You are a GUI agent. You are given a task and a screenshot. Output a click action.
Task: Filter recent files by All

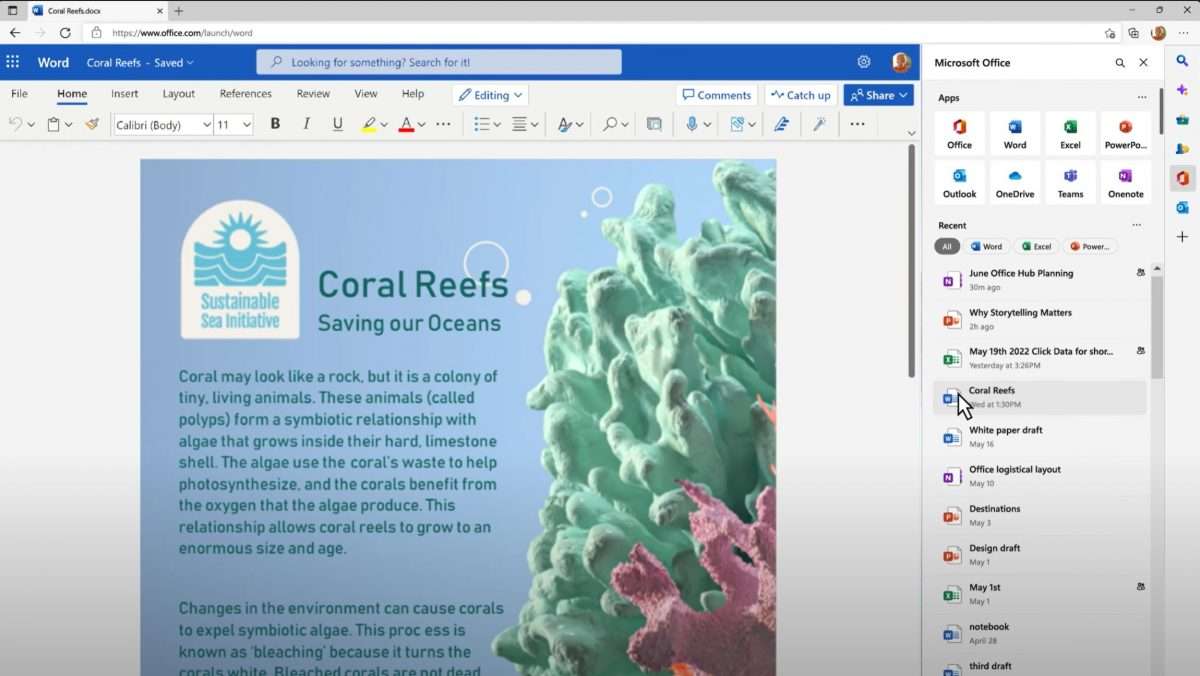pyautogui.click(x=947, y=246)
